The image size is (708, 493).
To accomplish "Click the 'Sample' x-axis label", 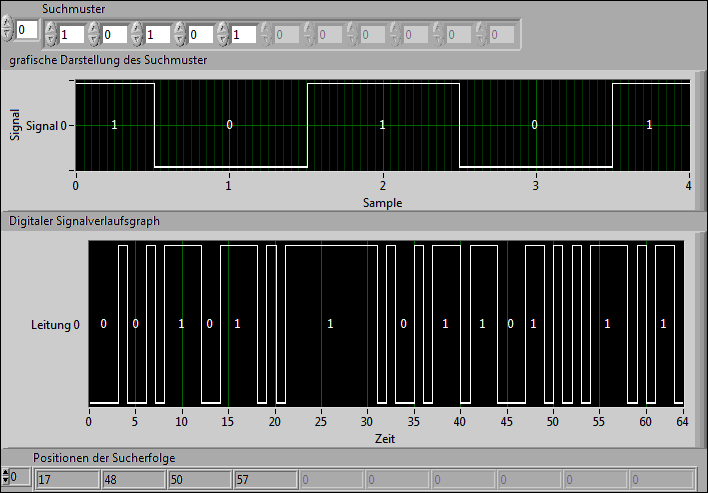I will tap(382, 203).
